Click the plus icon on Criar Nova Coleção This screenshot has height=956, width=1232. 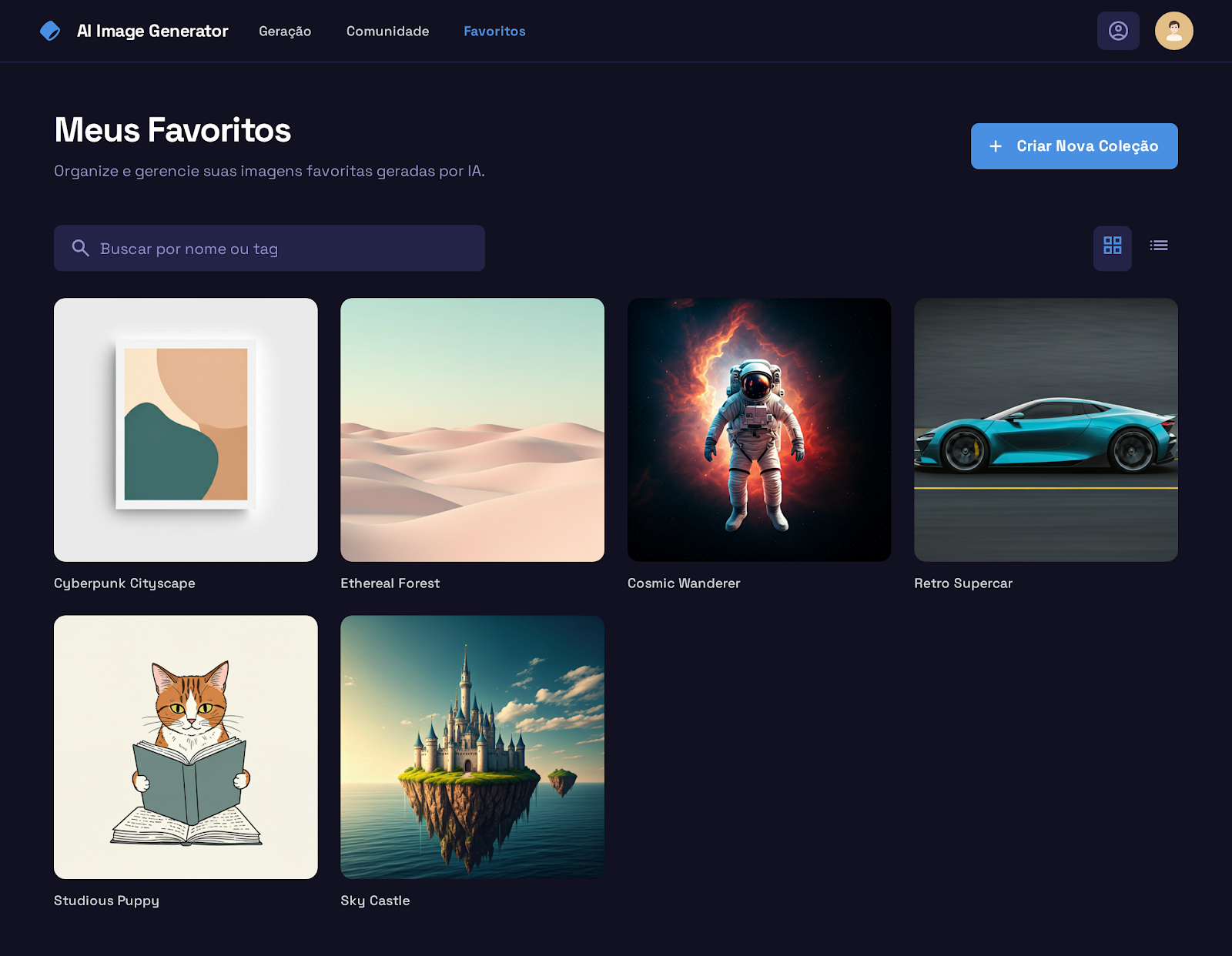tap(996, 146)
